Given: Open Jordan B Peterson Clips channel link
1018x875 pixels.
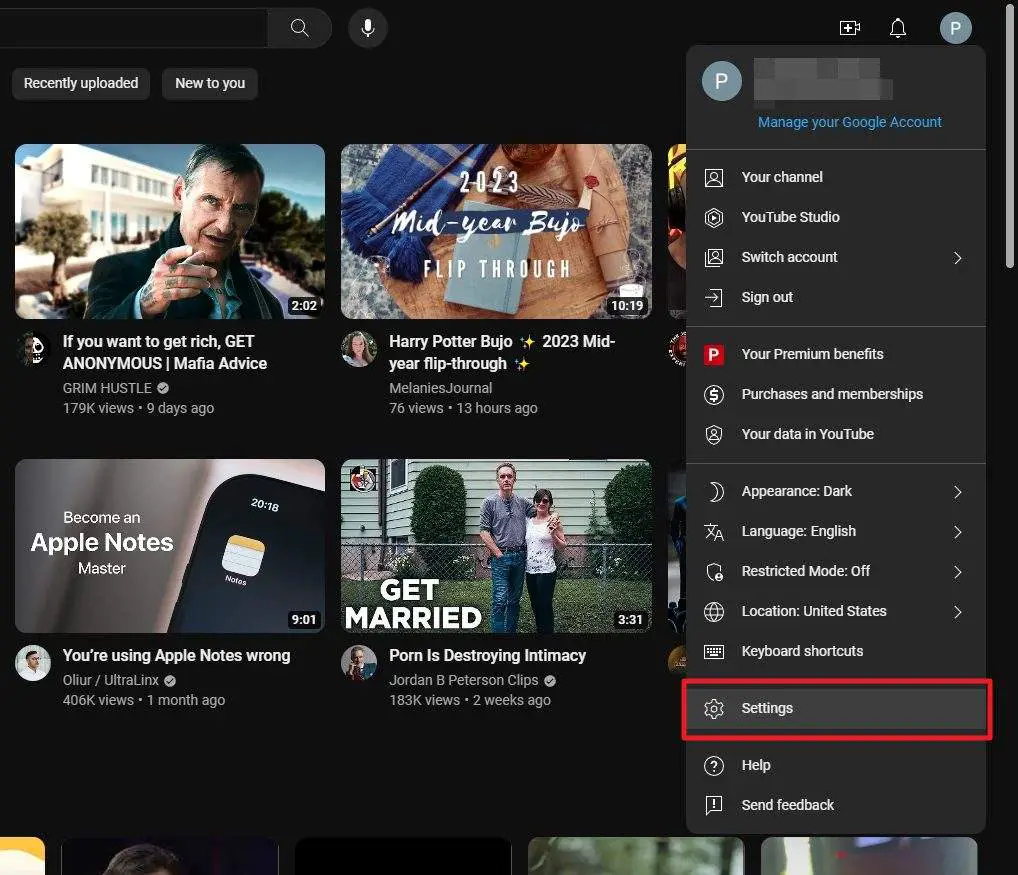Looking at the screenshot, I should click(x=464, y=680).
